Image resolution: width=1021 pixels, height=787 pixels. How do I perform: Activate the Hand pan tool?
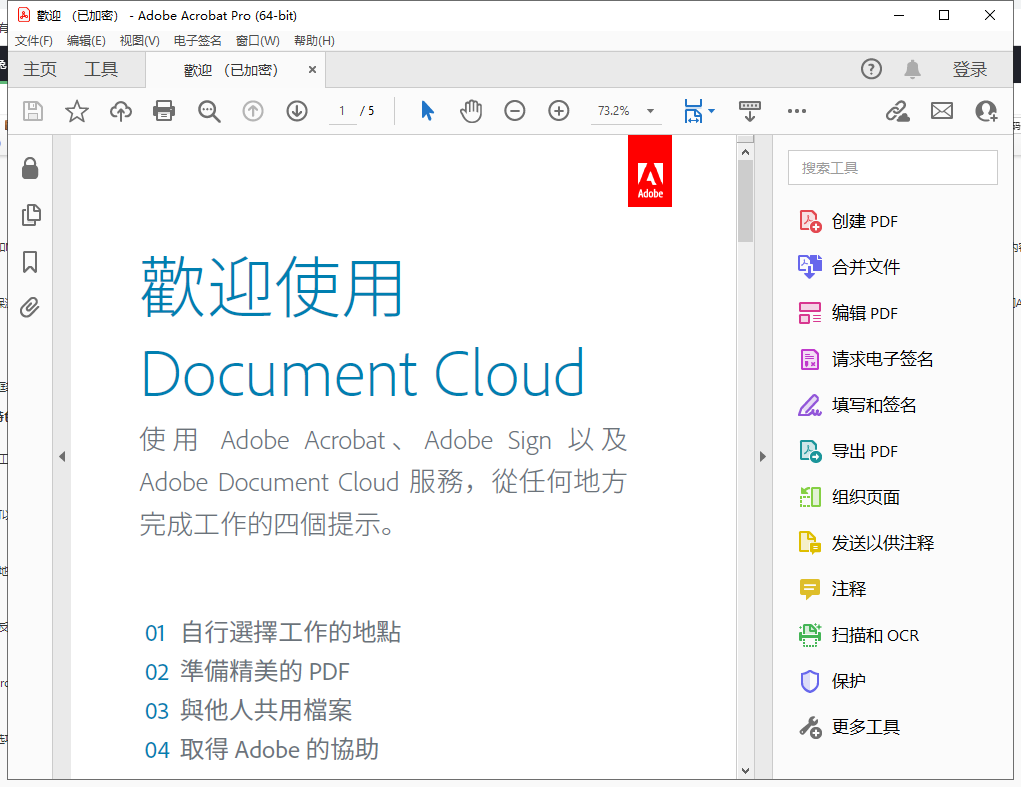(471, 111)
